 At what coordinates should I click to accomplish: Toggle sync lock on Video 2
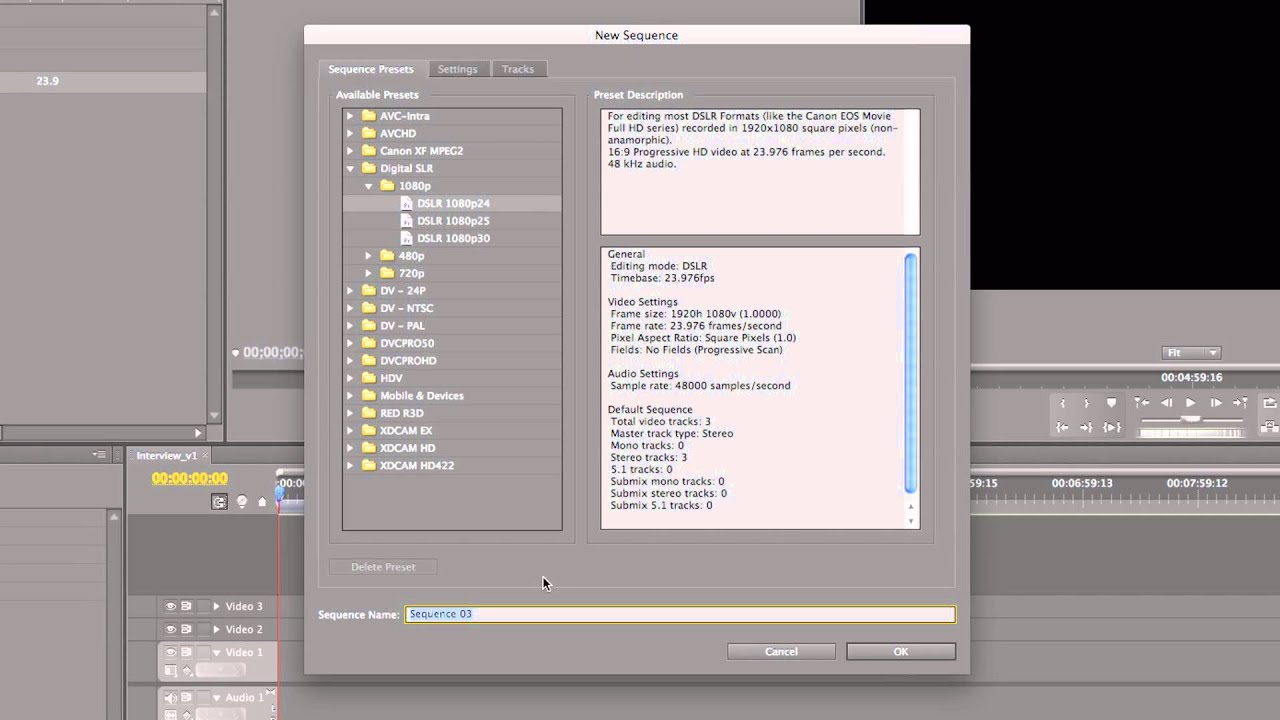186,629
